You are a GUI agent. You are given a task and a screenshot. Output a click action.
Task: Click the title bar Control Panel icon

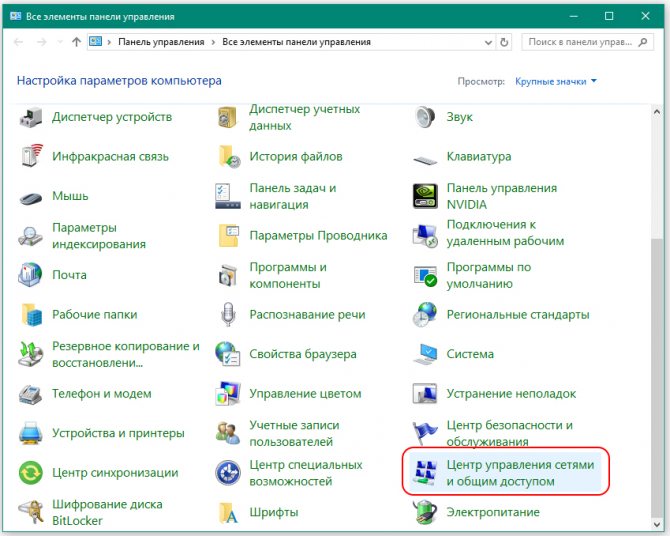(x=16, y=16)
